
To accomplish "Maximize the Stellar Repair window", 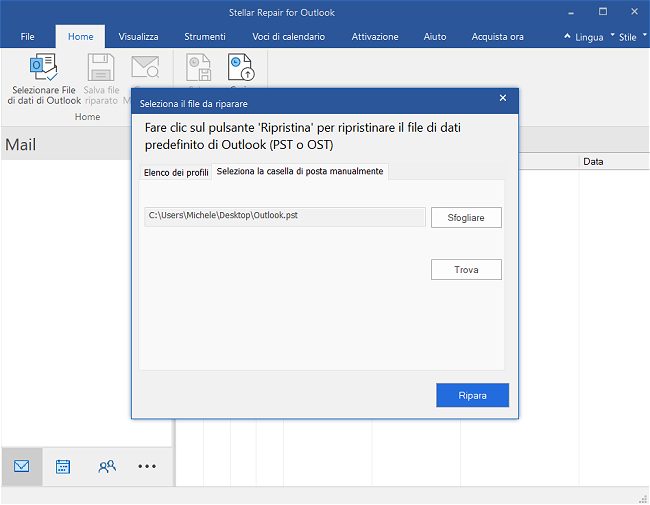I will [603, 12].
